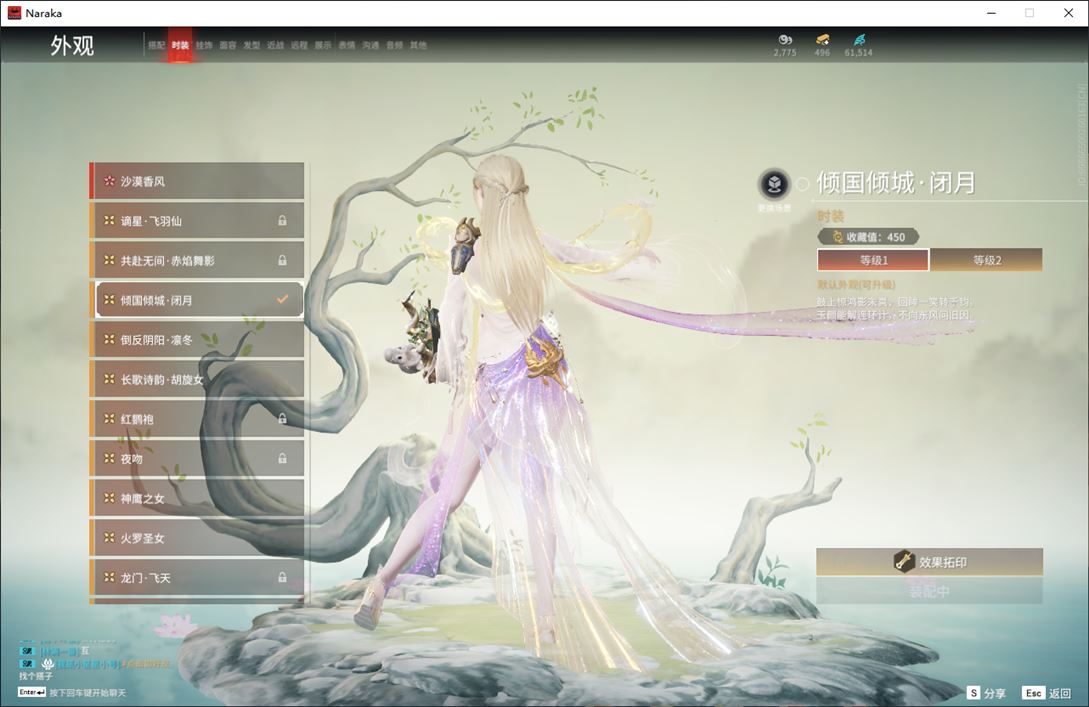The image size is (1089, 707).
Task: Select the 长歌诗韵·胡旋女 outfit
Action: pyautogui.click(x=197, y=379)
